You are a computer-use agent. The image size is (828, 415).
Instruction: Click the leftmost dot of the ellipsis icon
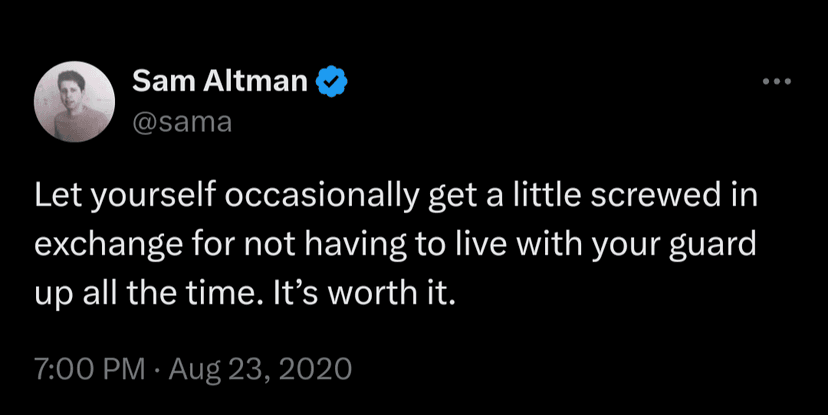[765, 82]
